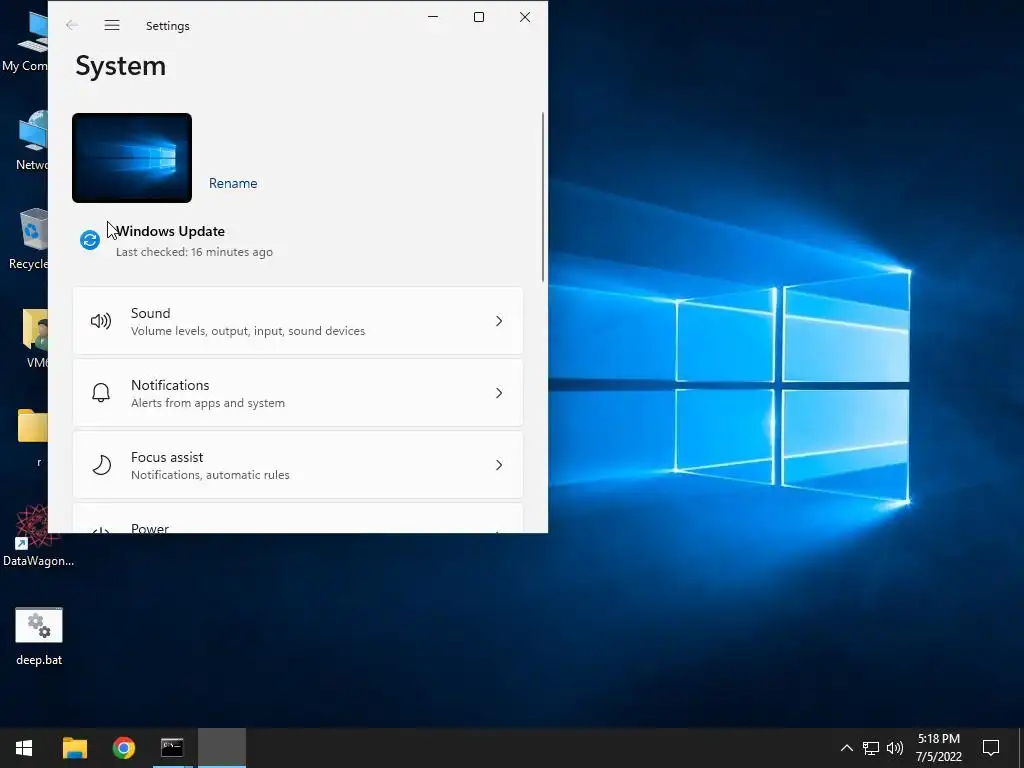Close the Settings window
1024x768 pixels.
click(525, 18)
